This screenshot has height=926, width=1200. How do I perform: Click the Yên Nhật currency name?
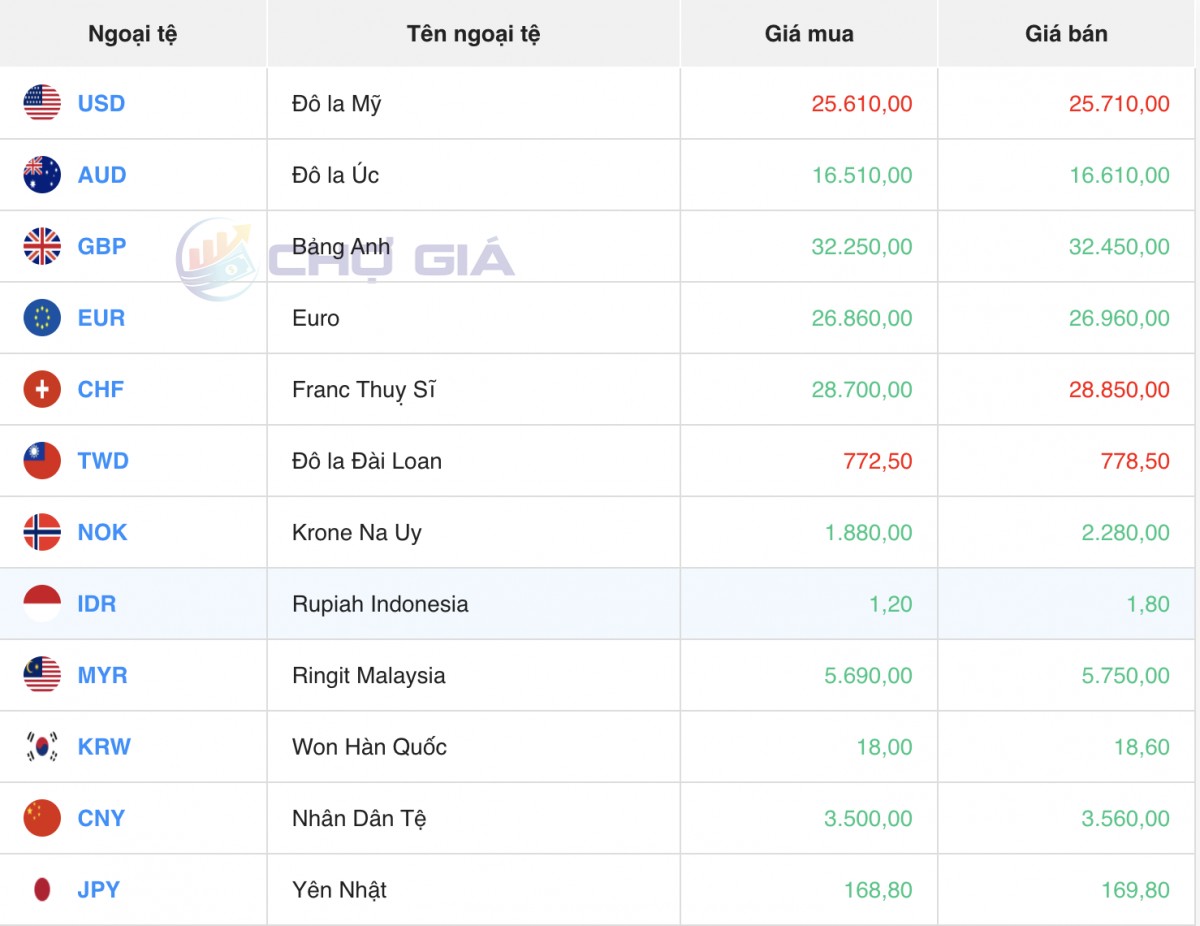click(339, 890)
